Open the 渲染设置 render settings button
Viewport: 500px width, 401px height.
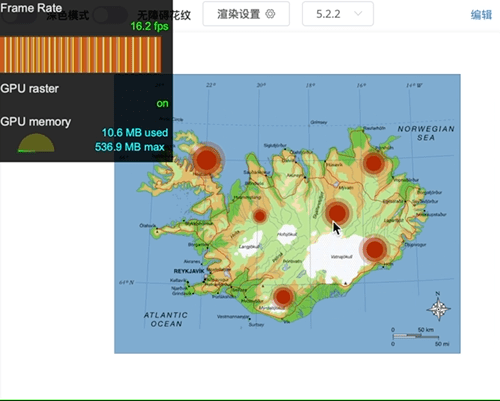click(x=246, y=14)
